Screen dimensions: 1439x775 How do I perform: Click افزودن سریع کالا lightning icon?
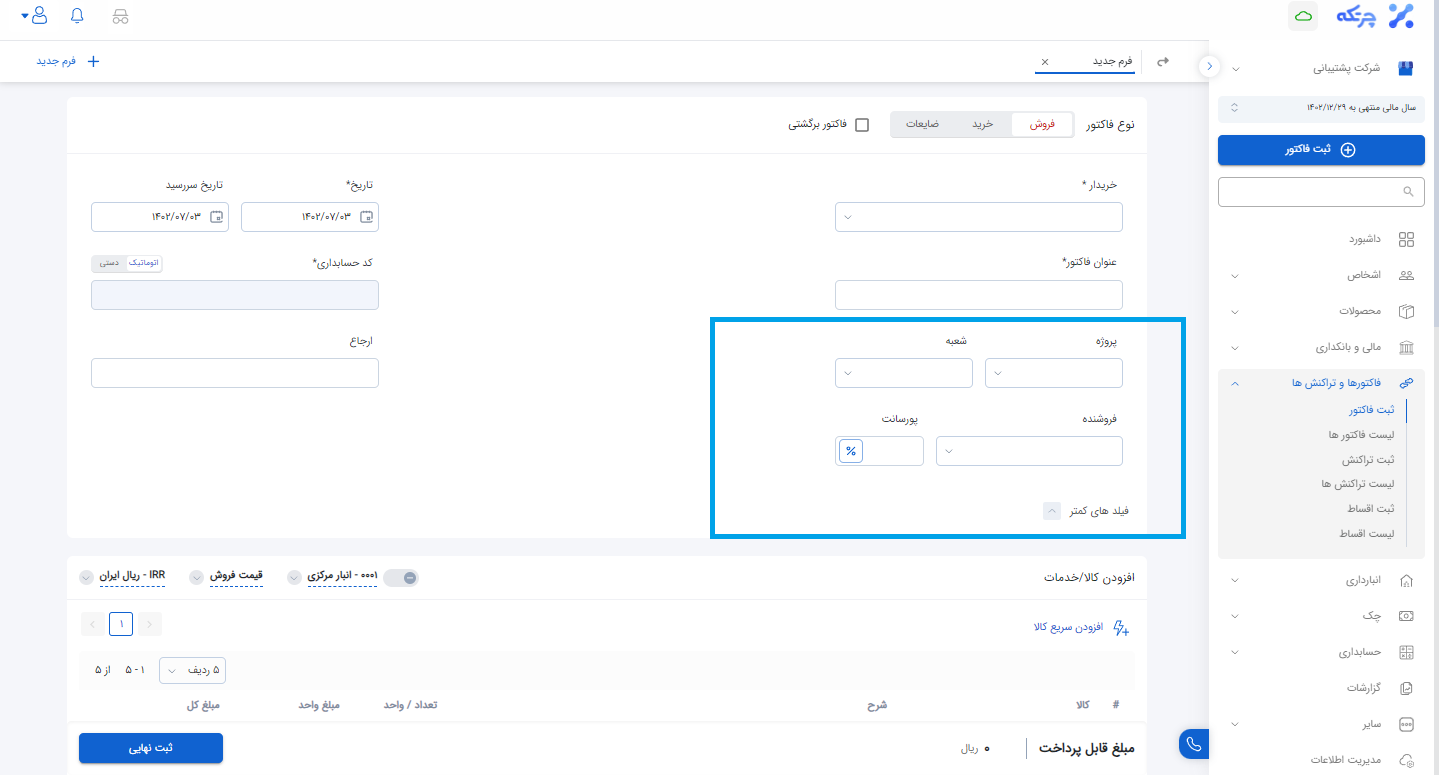1120,628
